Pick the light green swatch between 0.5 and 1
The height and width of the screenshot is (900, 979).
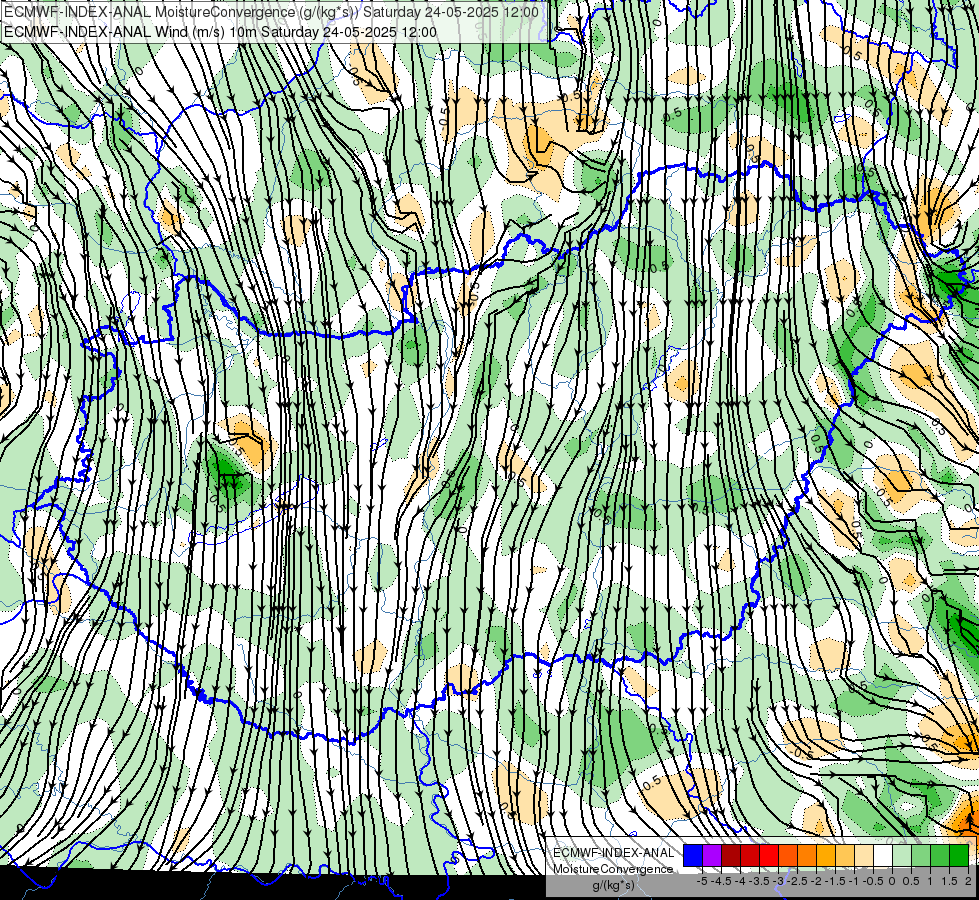(921, 855)
